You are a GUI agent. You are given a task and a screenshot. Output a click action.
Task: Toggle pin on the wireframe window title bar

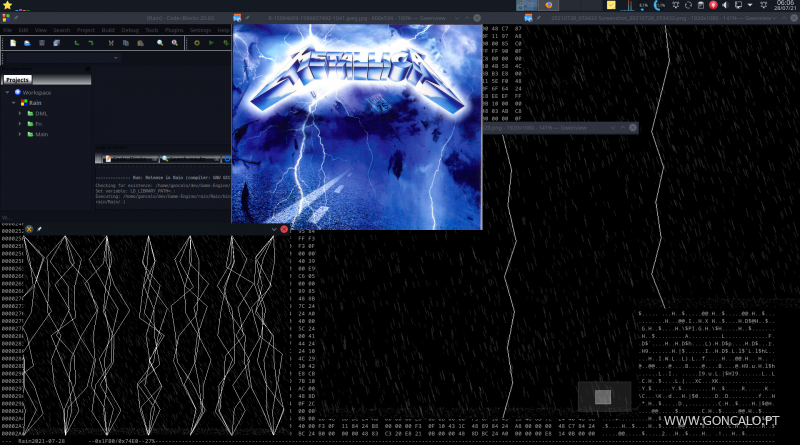tap(39, 229)
